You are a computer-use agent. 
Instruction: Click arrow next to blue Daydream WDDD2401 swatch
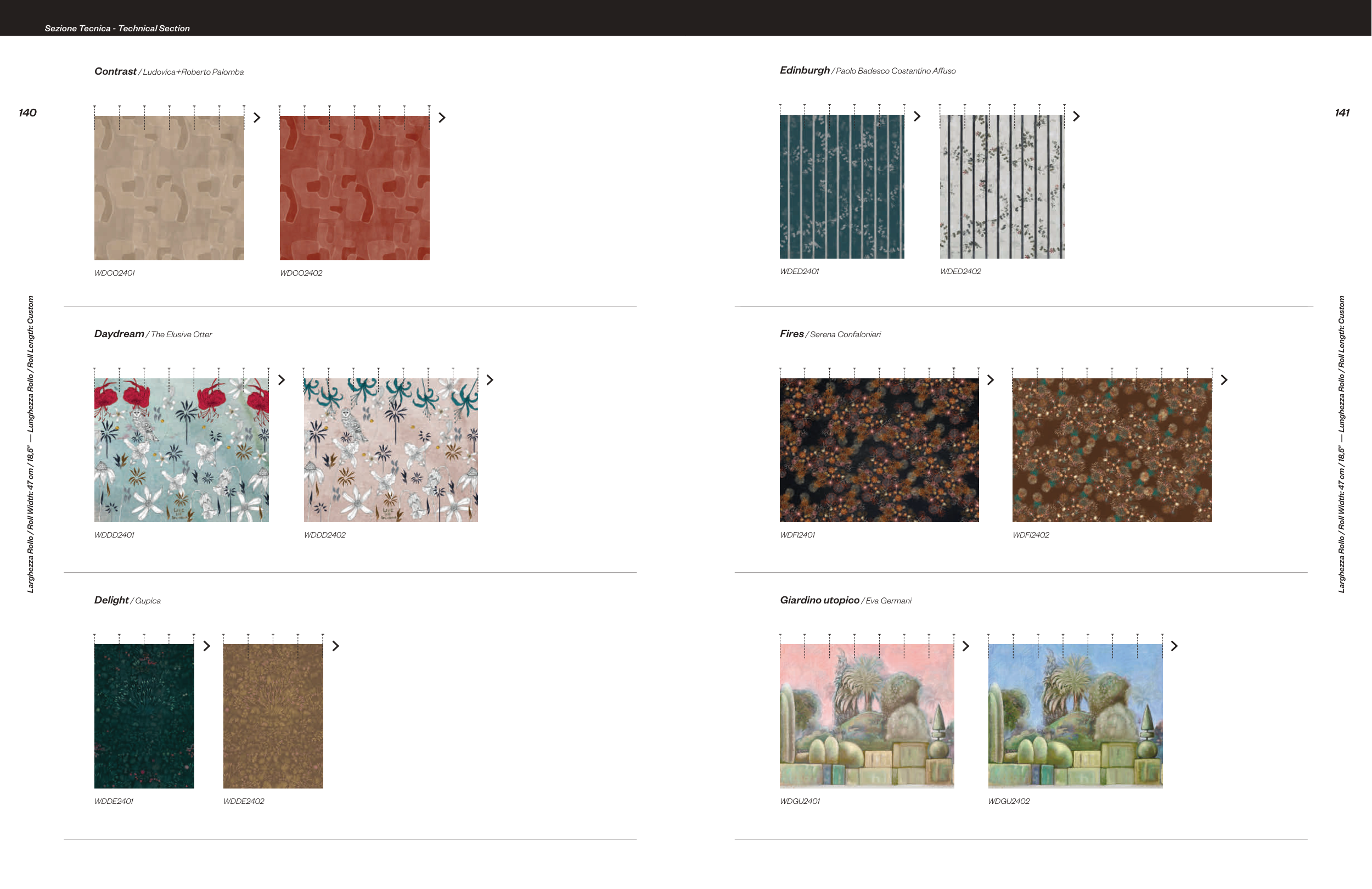click(282, 380)
